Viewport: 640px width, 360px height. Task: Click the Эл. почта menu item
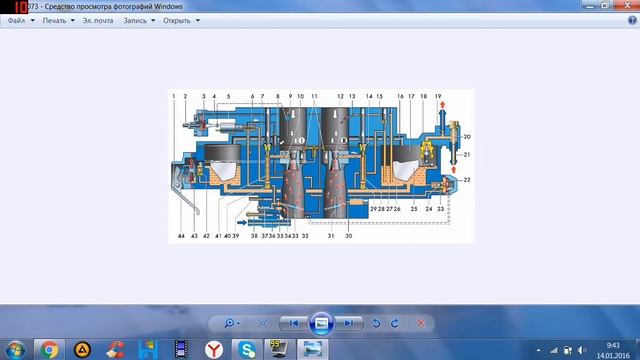tap(98, 20)
